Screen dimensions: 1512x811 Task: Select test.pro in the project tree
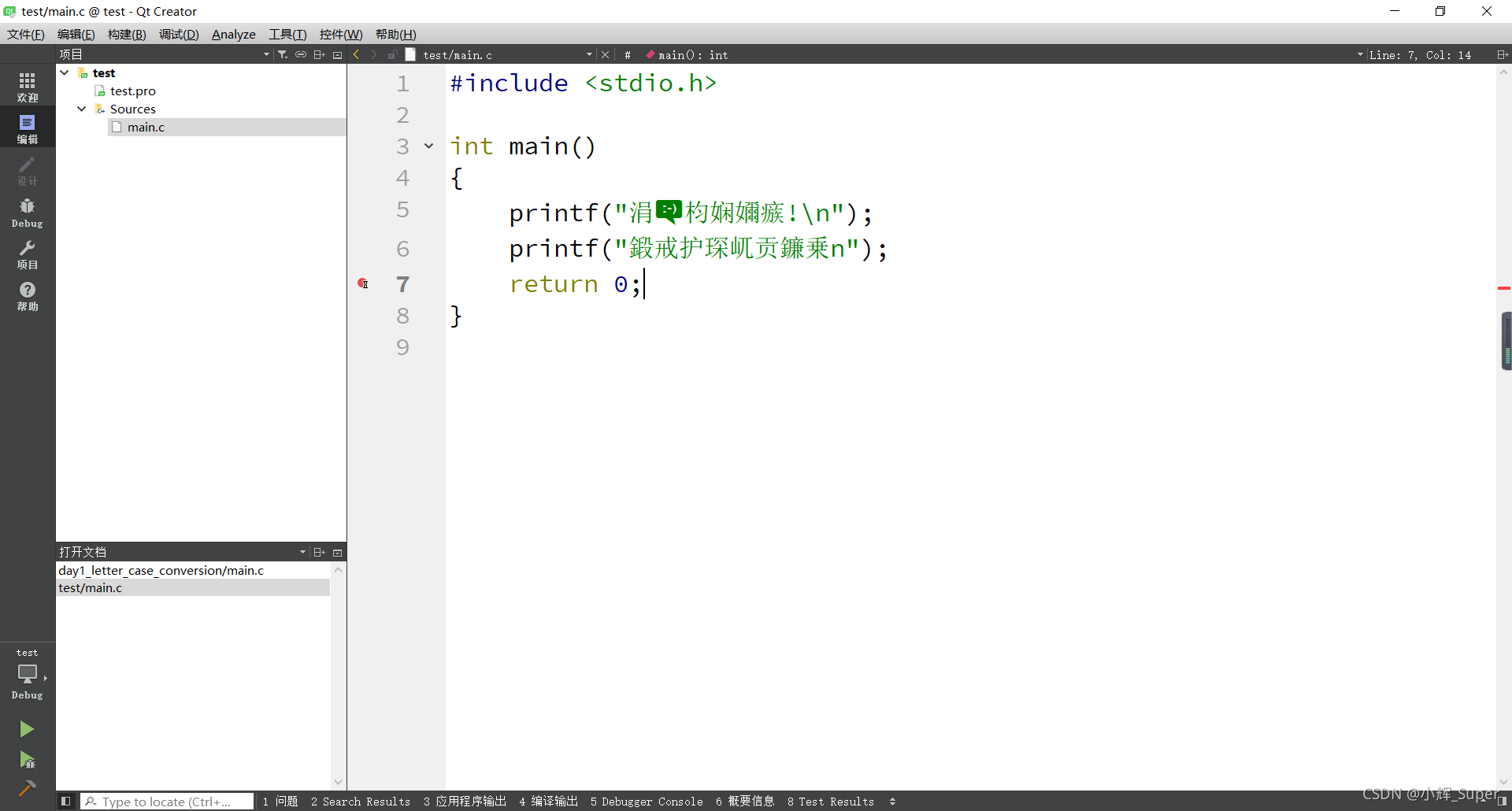[x=132, y=91]
